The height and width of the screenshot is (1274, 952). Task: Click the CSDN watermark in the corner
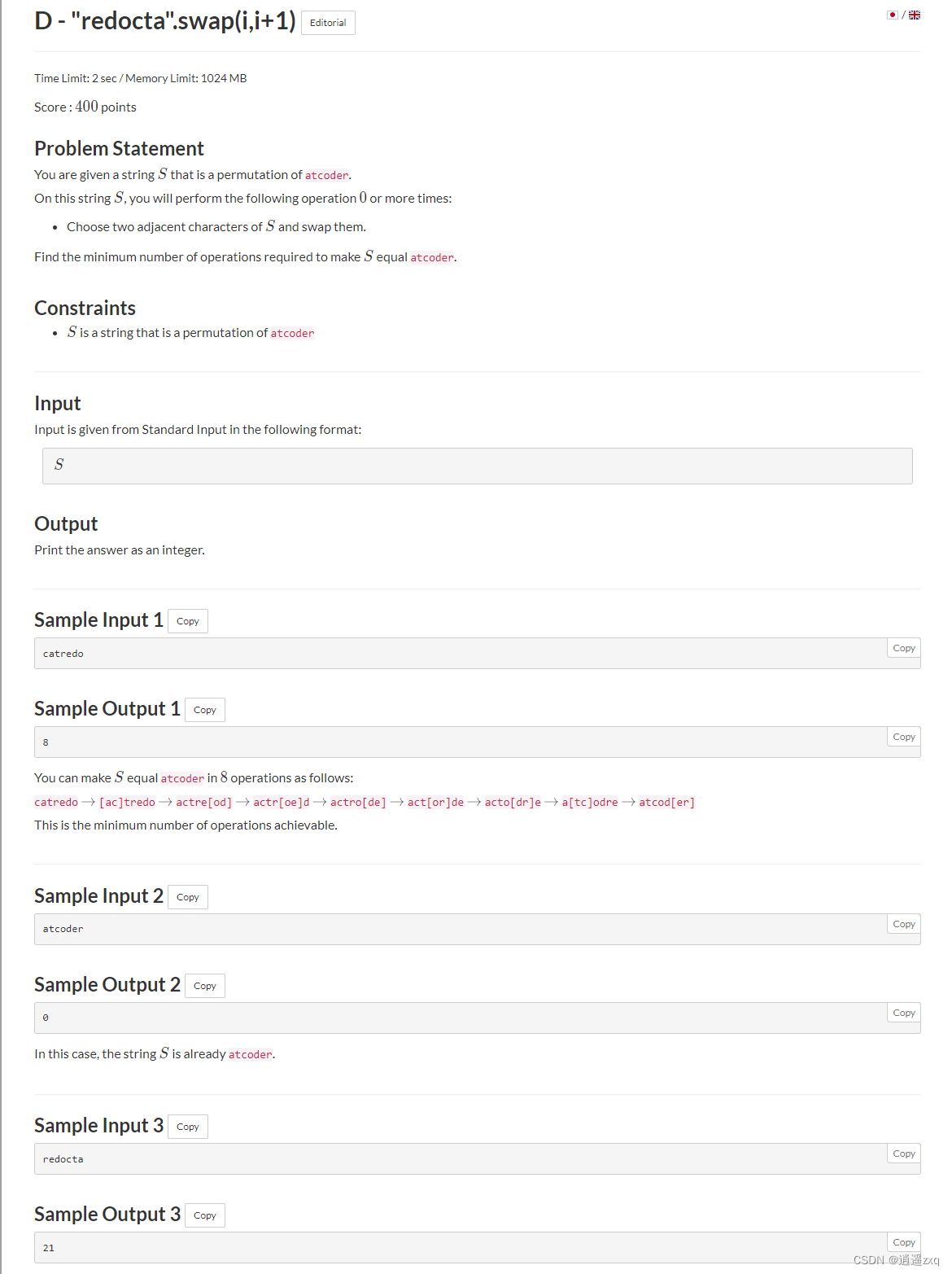click(x=897, y=1260)
